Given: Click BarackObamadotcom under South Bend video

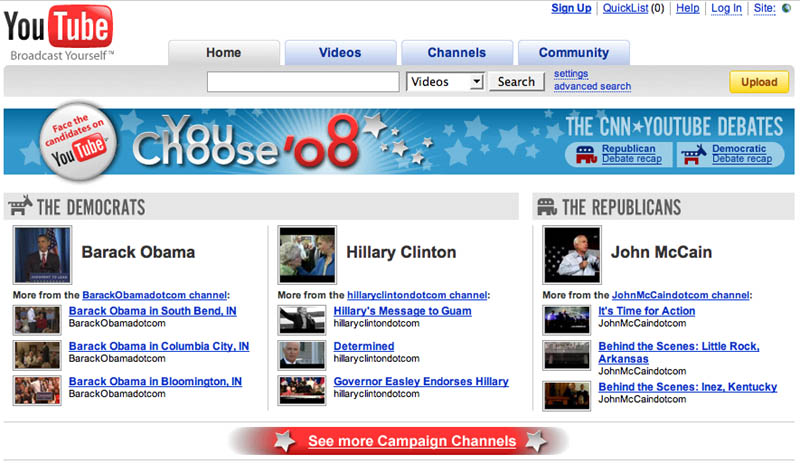Looking at the screenshot, I should point(117,323).
